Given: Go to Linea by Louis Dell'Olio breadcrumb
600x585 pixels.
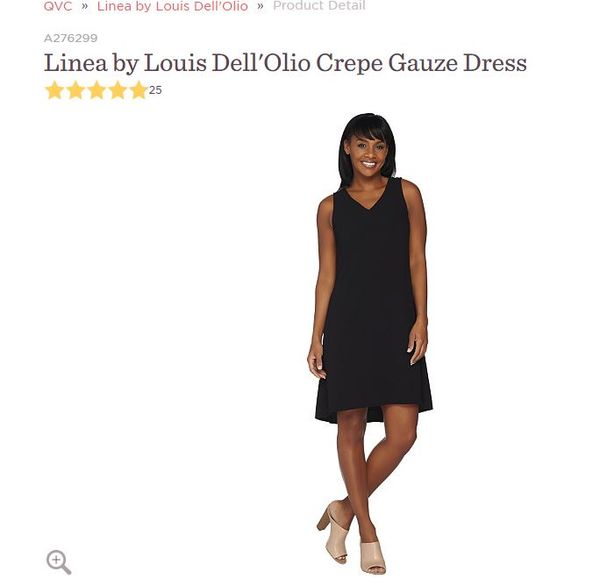Looking at the screenshot, I should [173, 6].
